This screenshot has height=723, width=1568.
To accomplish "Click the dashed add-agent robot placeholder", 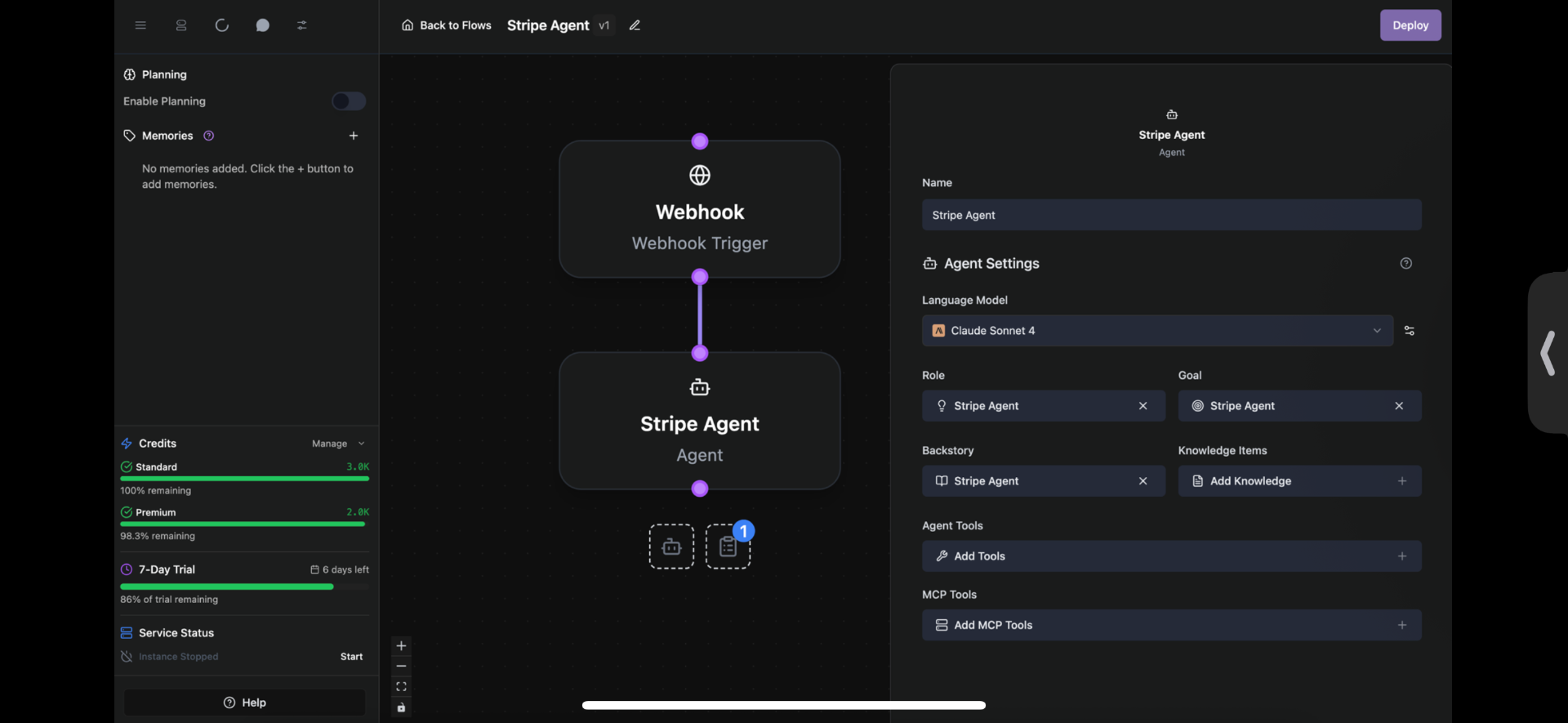I will (671, 547).
